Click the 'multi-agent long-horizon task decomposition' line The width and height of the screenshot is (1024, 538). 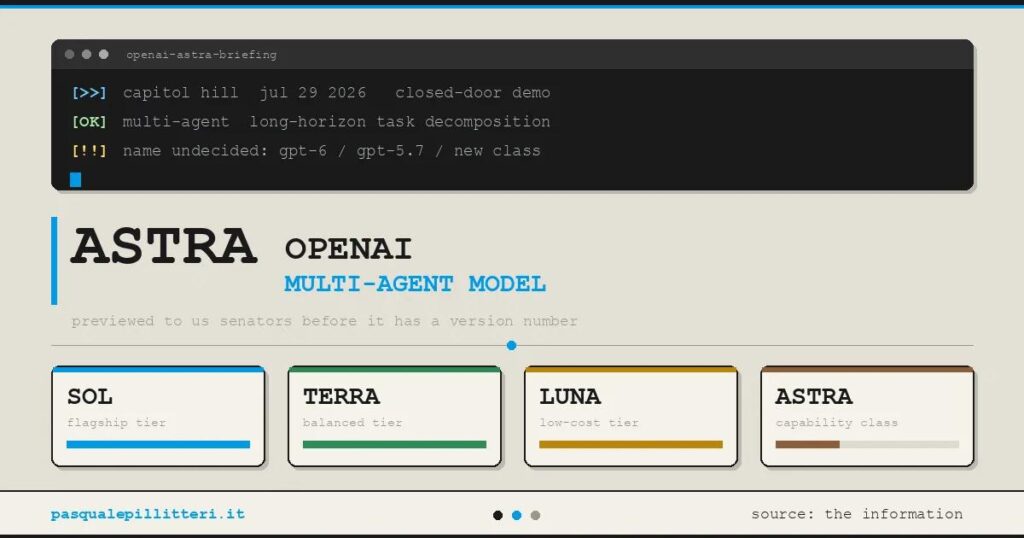coord(336,122)
